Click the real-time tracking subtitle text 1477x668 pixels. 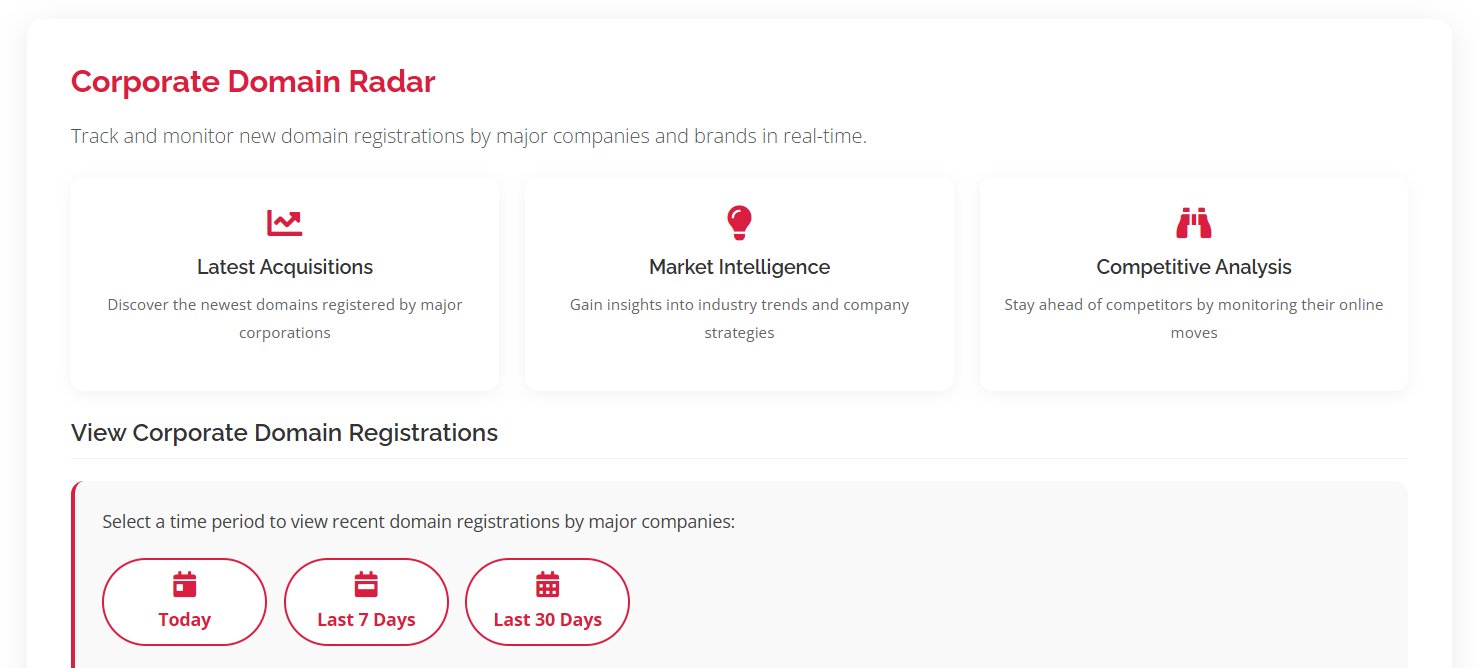click(469, 136)
